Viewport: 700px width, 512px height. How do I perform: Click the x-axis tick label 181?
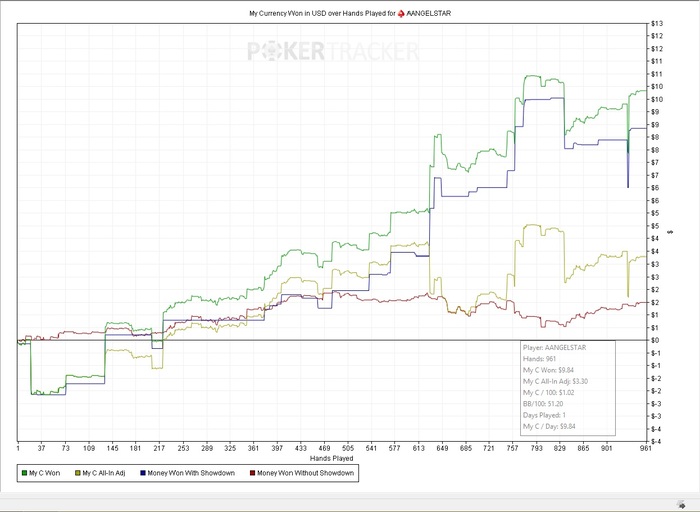(136, 448)
